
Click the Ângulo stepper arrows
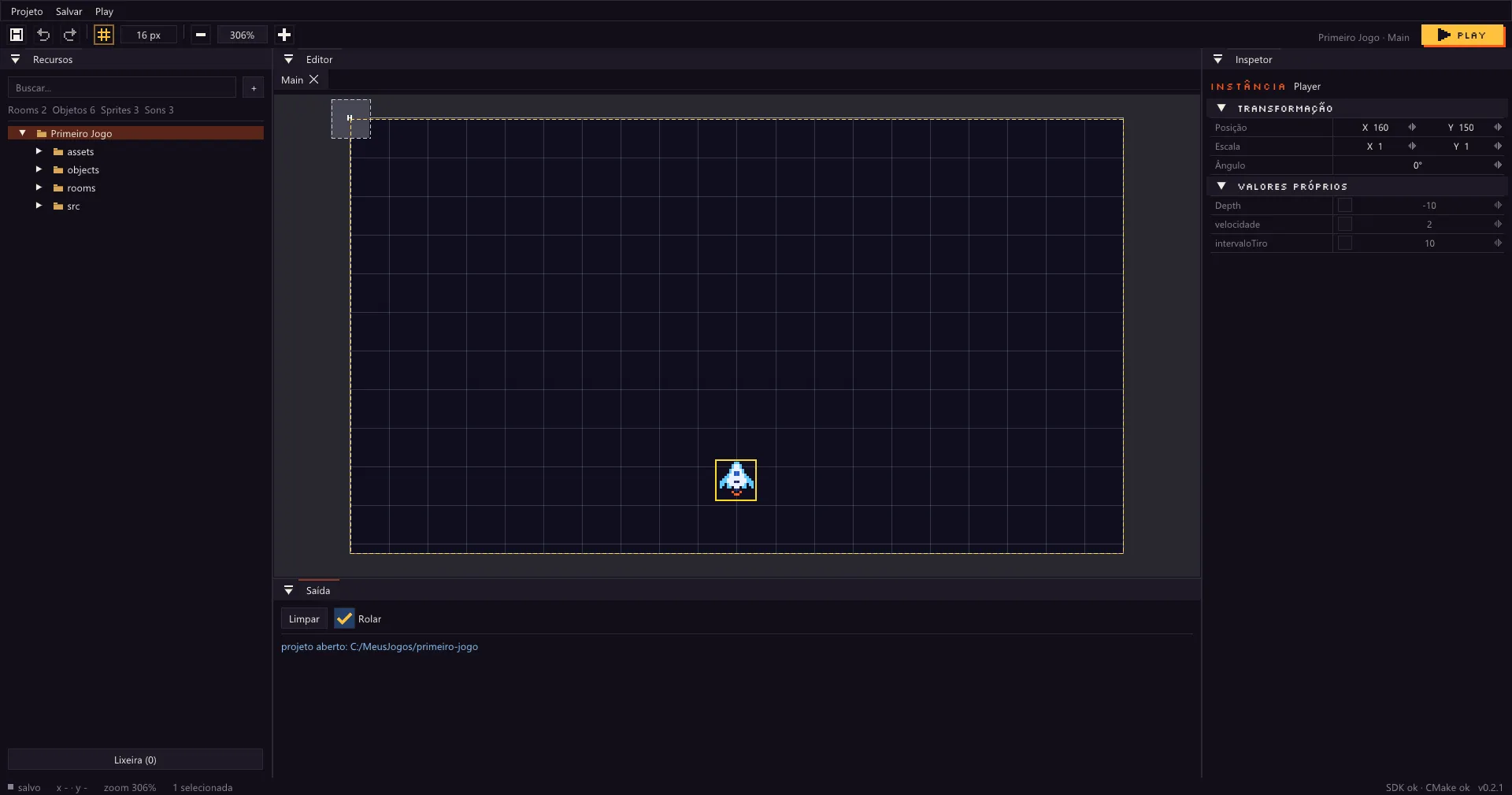(1498, 165)
